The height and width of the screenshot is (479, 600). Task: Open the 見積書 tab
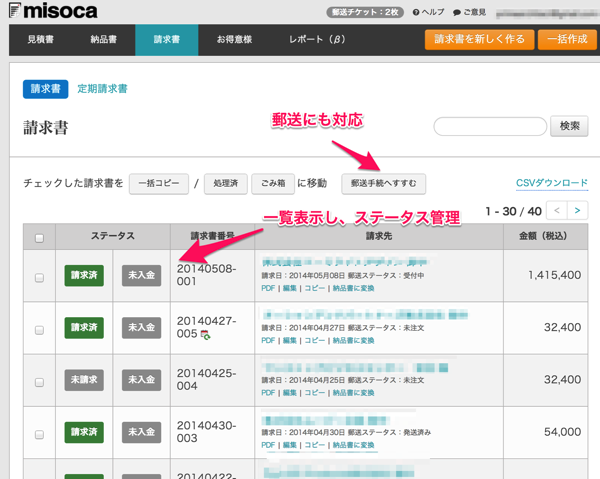pyautogui.click(x=40, y=39)
